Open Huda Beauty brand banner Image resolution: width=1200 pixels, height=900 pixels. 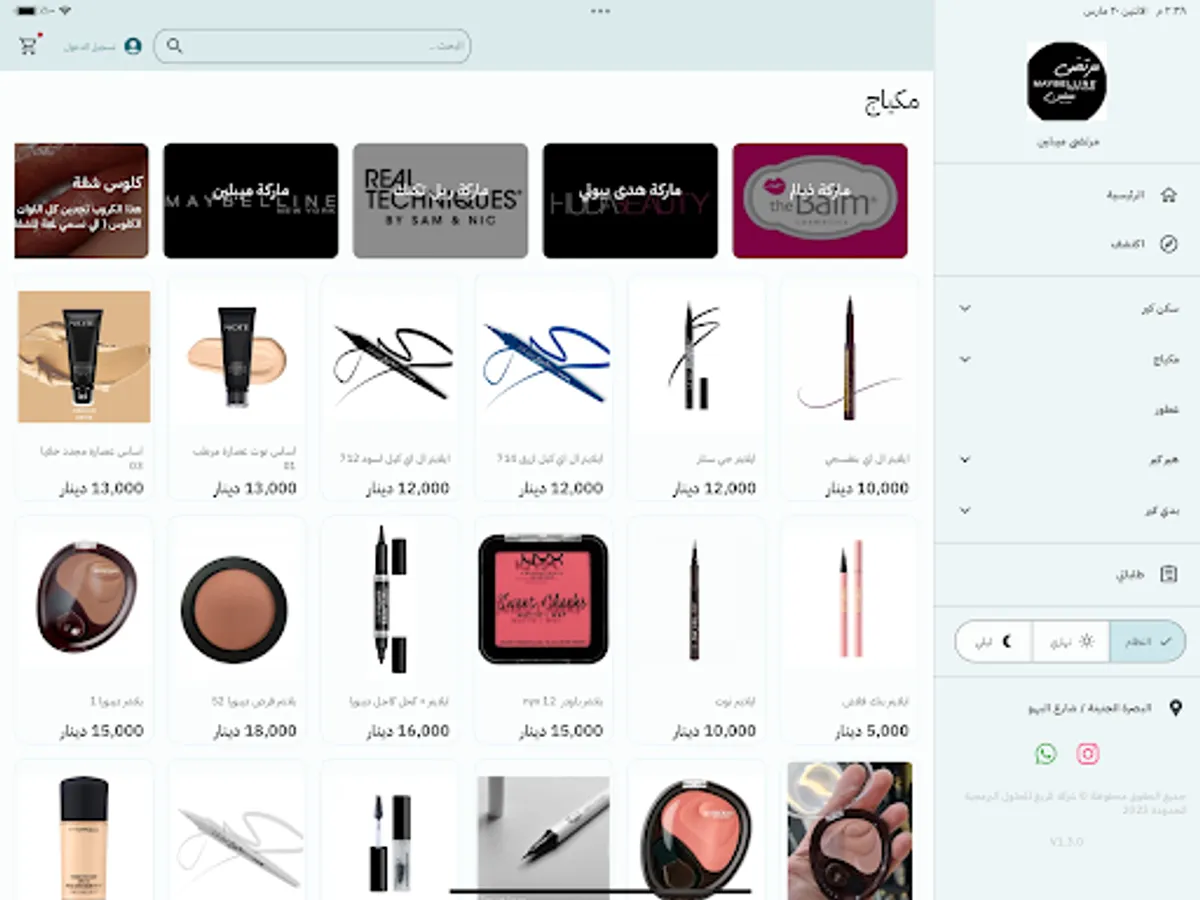[630, 201]
